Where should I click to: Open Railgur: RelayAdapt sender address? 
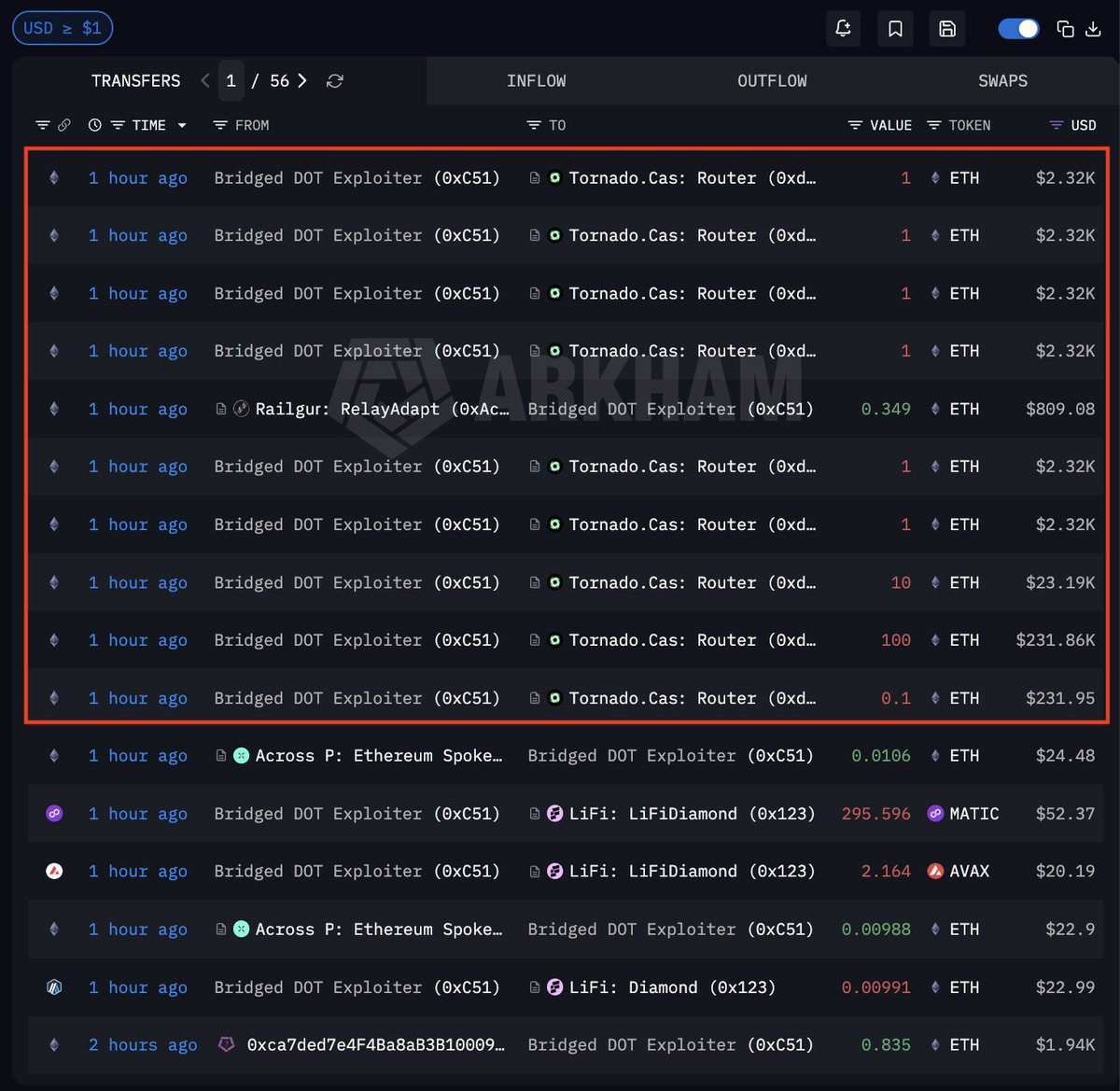383,409
